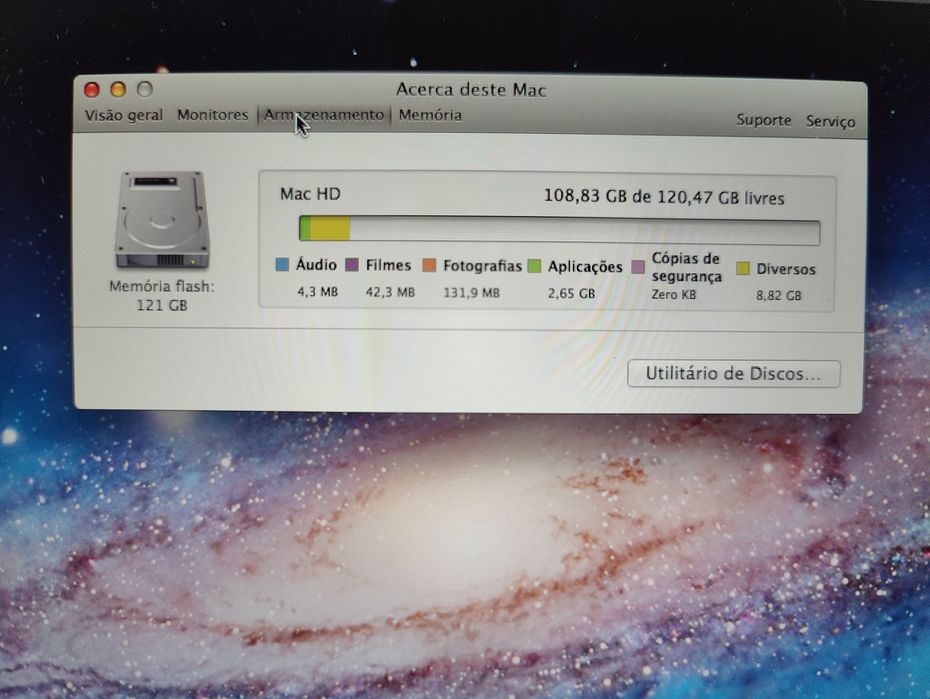Image resolution: width=930 pixels, height=699 pixels.
Task: Click the Cópias de segurança color swatch
Action: 638,267
